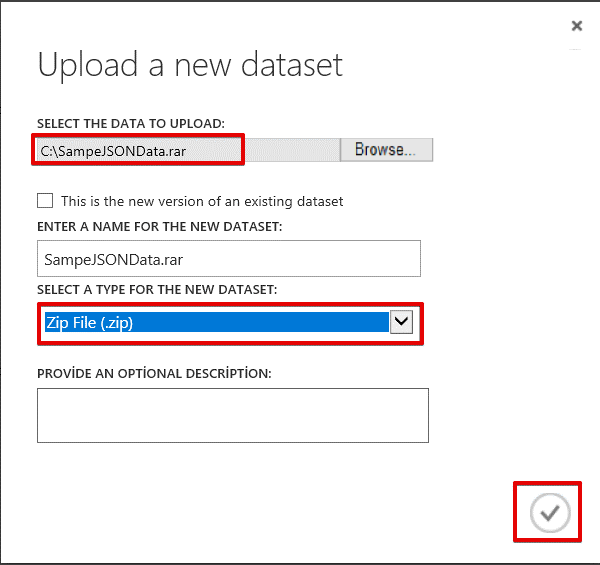Screen dimensions: 600x565
Task: Click the optional description text area
Action: (233, 415)
